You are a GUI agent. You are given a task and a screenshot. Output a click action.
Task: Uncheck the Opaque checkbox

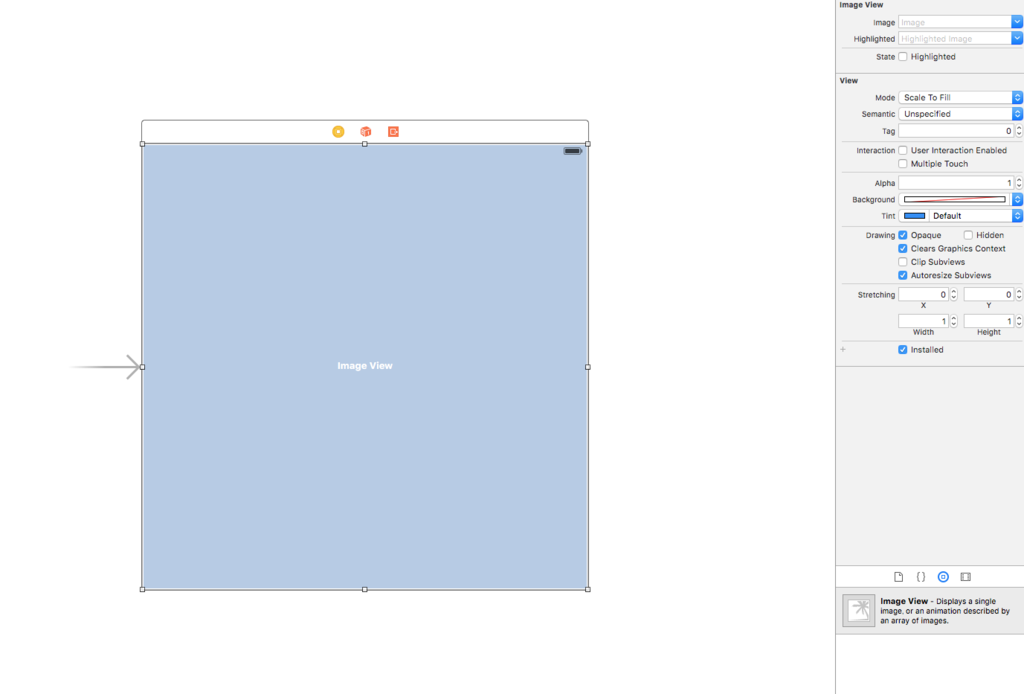point(903,235)
